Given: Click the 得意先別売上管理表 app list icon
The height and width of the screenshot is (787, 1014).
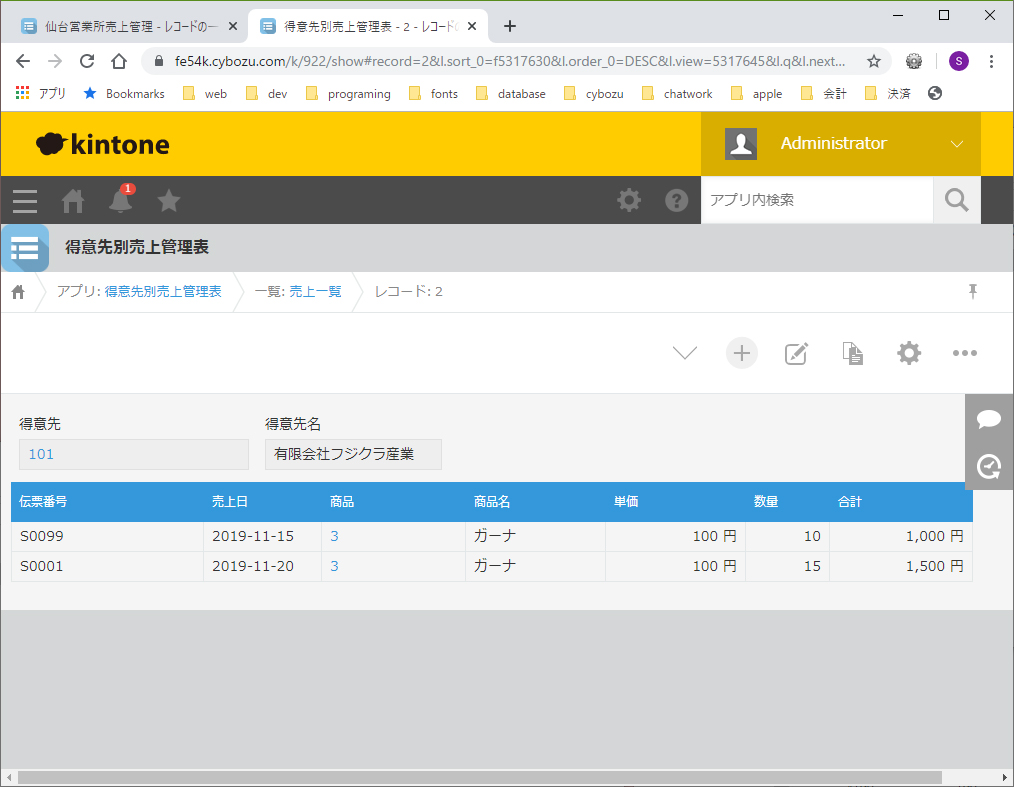Looking at the screenshot, I should point(25,248).
